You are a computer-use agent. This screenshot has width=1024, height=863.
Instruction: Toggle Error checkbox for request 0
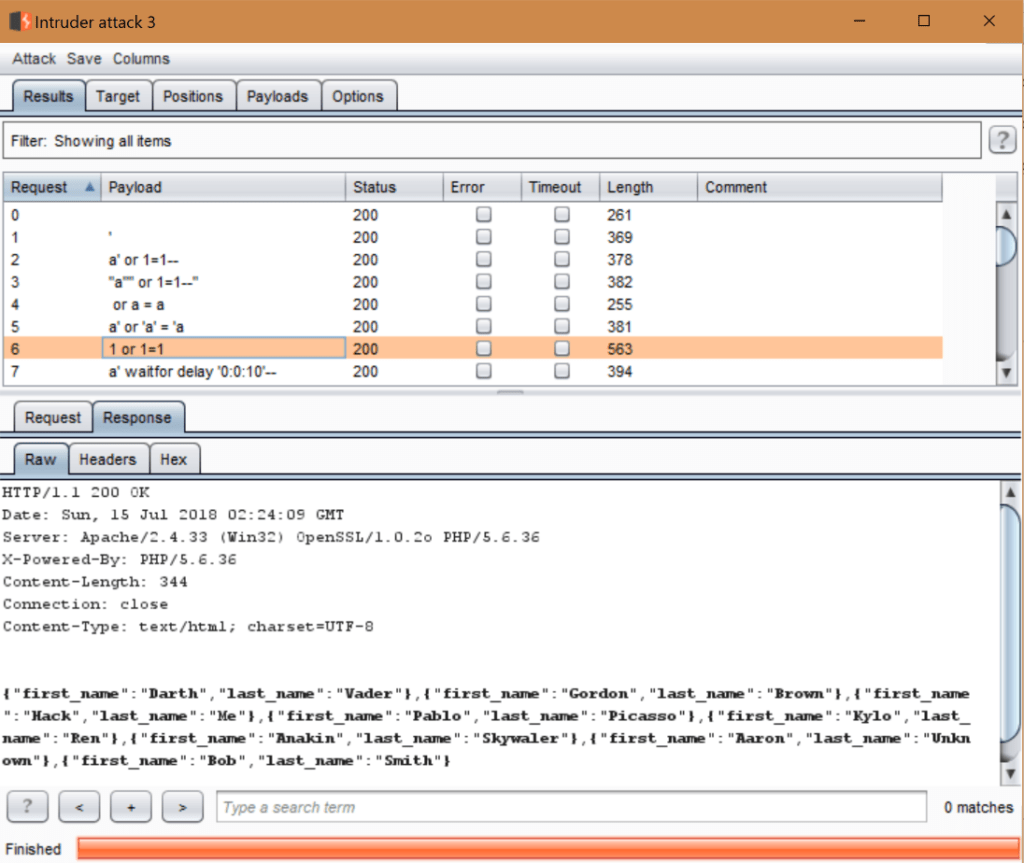(x=484, y=214)
